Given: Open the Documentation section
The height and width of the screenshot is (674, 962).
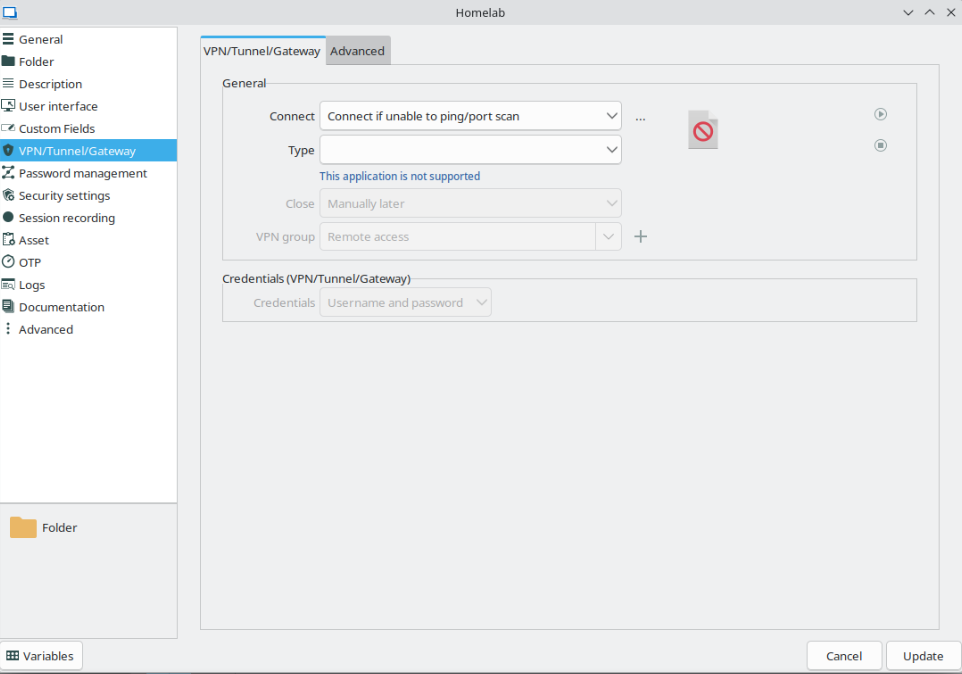Looking at the screenshot, I should tap(88, 307).
